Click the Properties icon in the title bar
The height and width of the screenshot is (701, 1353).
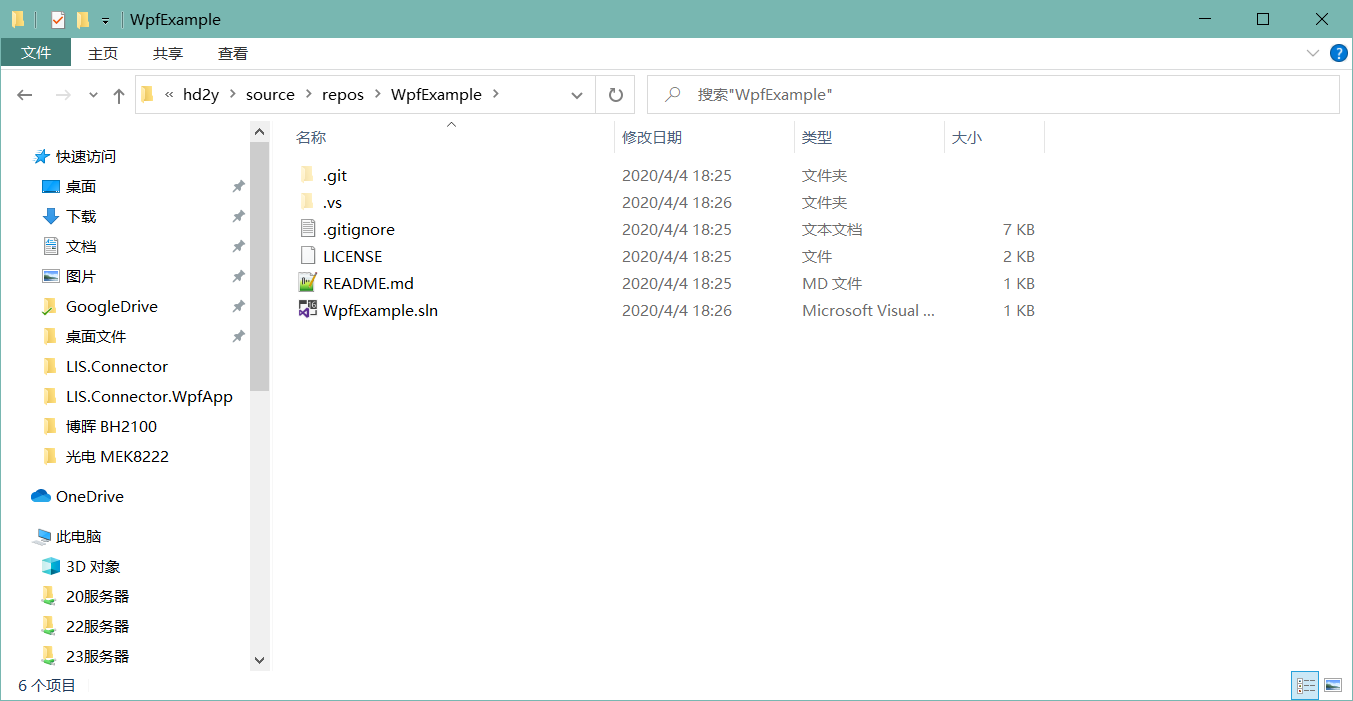(58, 20)
